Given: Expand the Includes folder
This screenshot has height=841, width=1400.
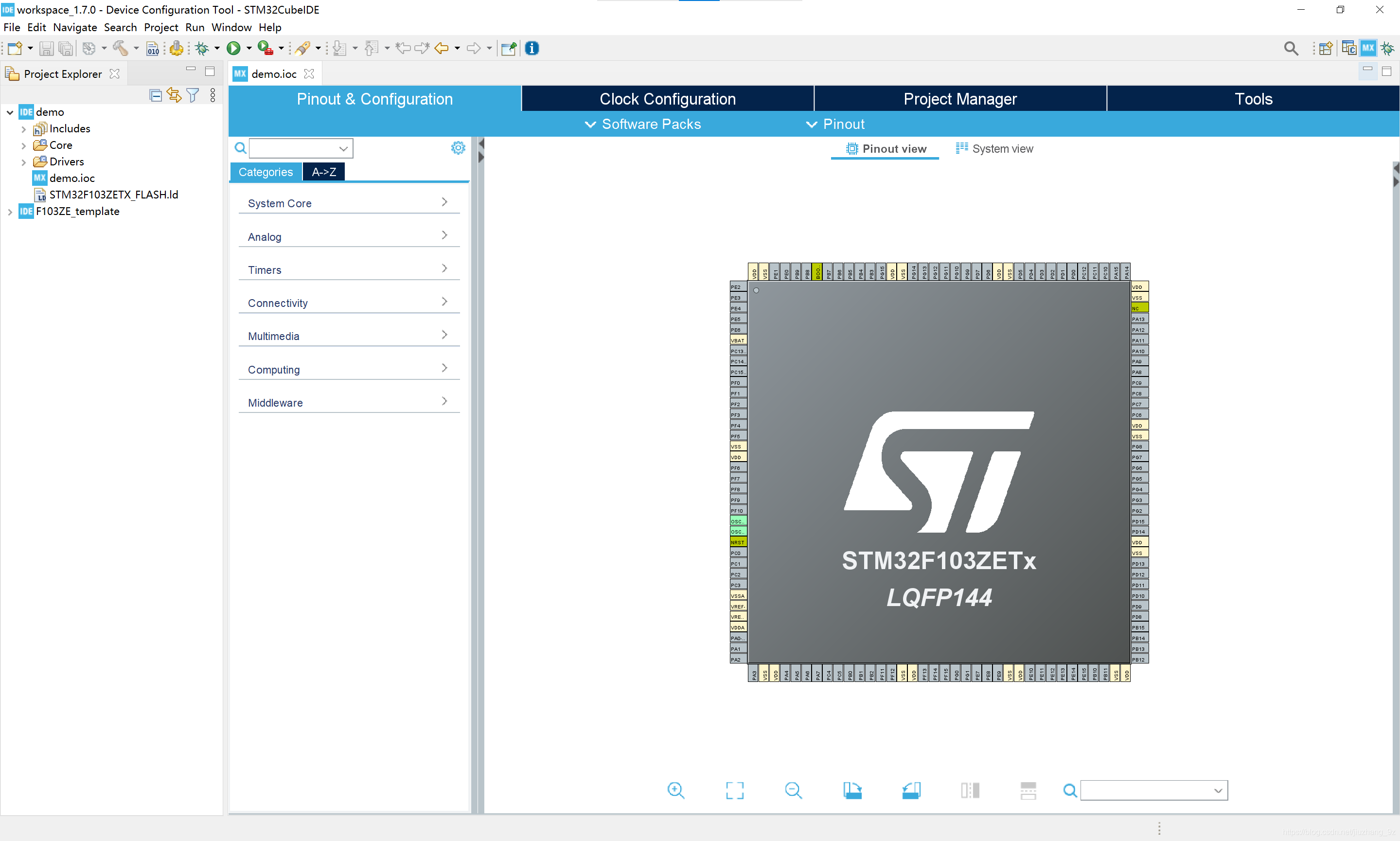Looking at the screenshot, I should click(x=24, y=129).
